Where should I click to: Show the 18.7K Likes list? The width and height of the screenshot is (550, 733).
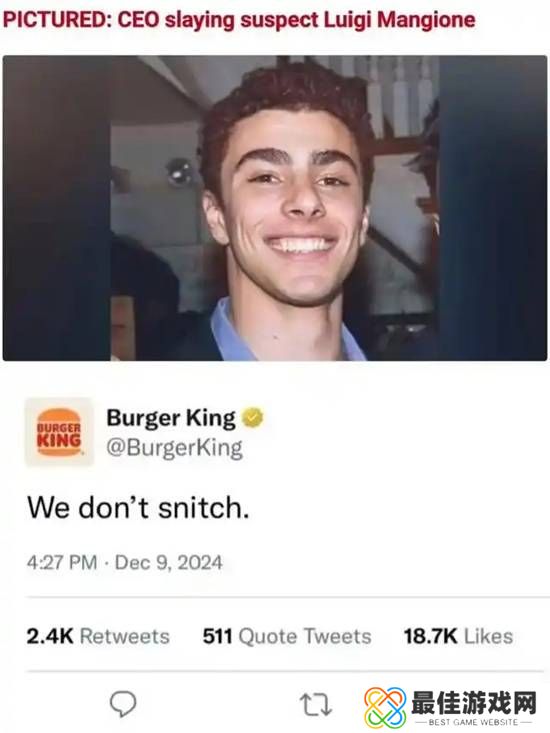coord(458,636)
